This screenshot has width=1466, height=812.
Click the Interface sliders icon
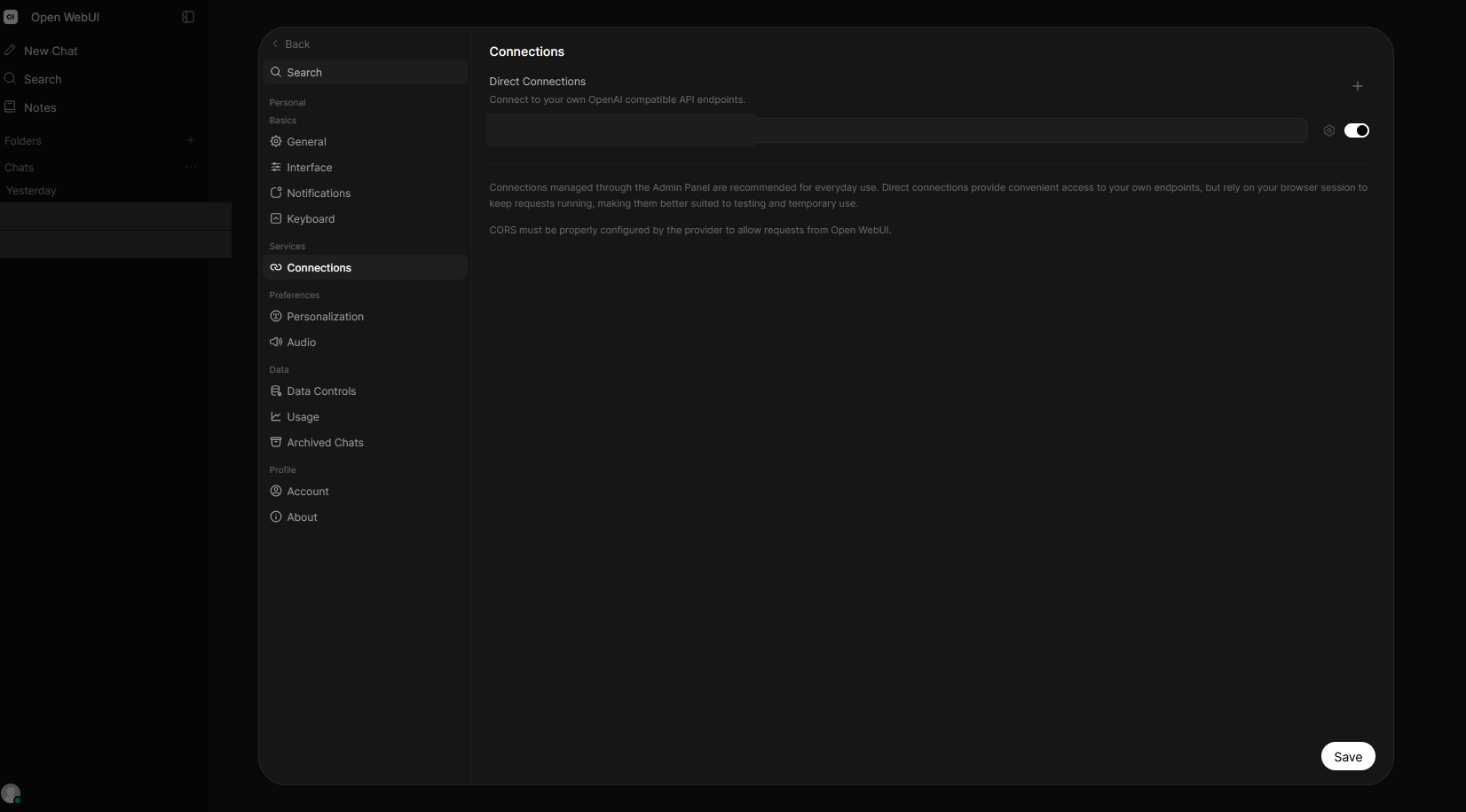point(276,167)
